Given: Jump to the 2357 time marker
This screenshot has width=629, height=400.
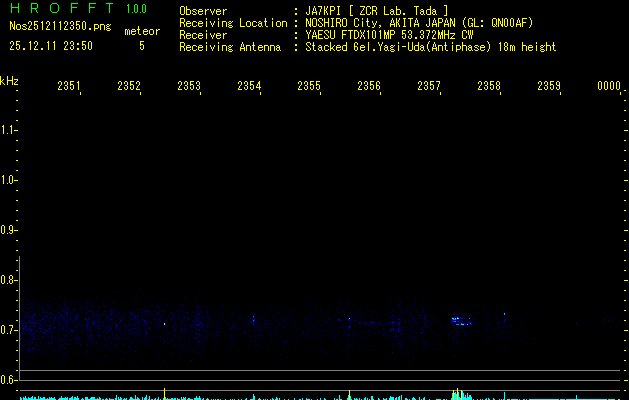Looking at the screenshot, I should click(x=429, y=87).
